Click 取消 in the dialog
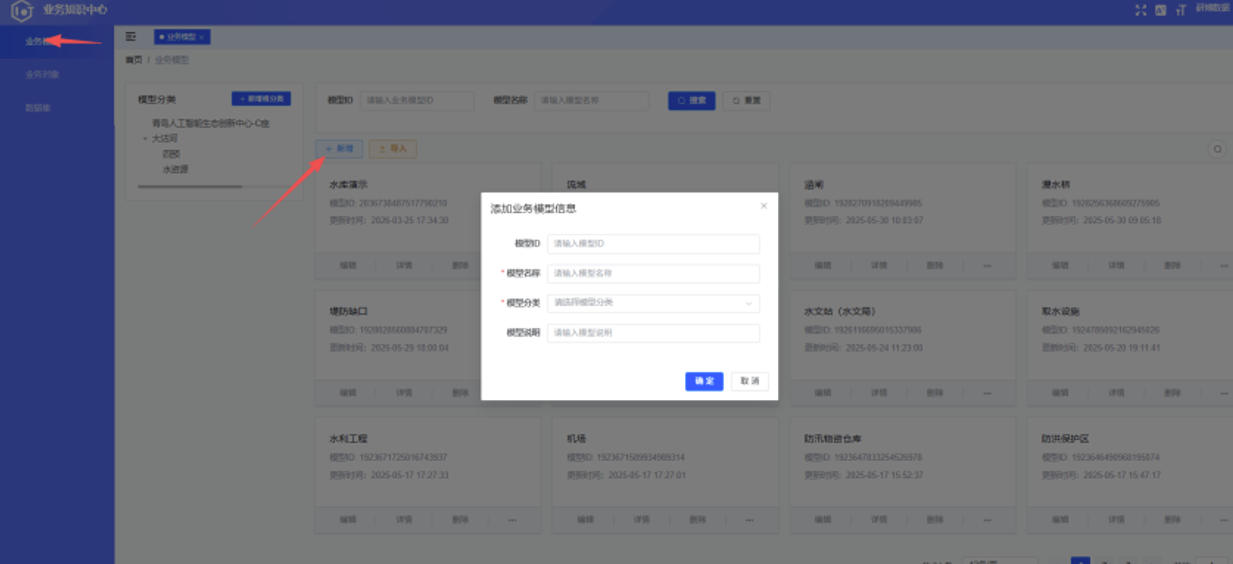This screenshot has width=1233, height=564. click(750, 381)
